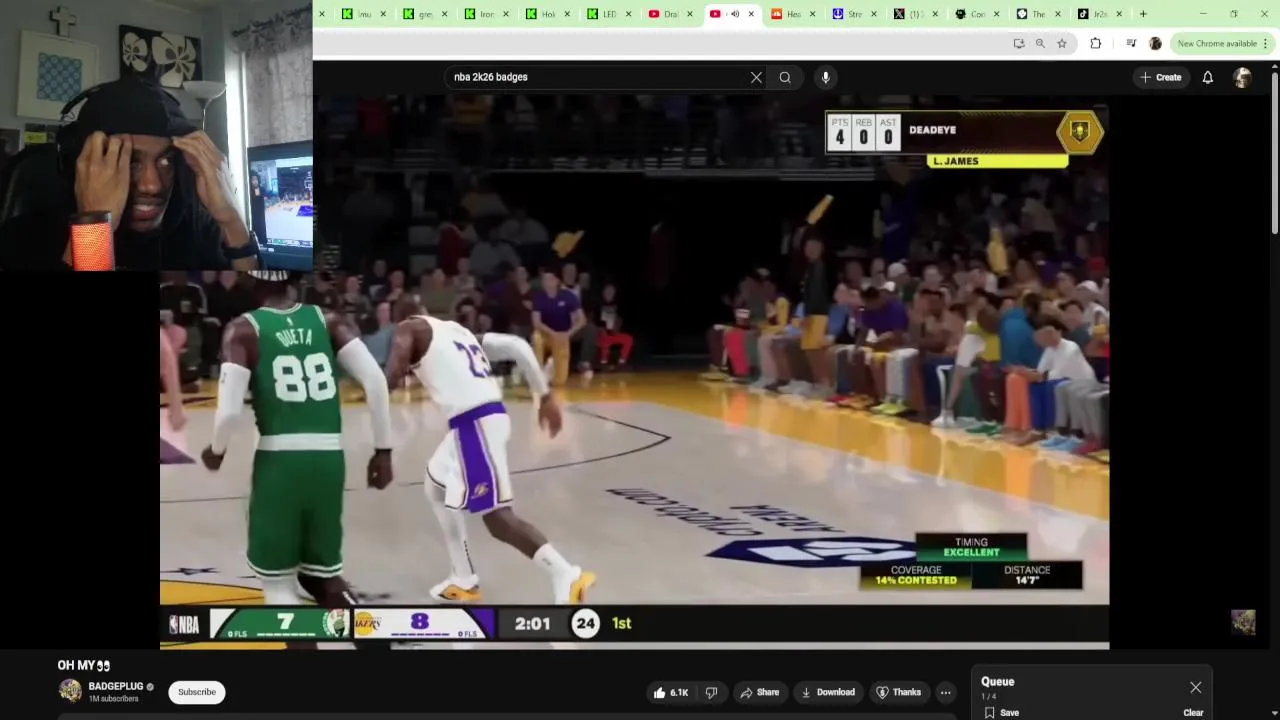Image resolution: width=1280 pixels, height=720 pixels.
Task: Open a new browser tab
Action: point(1143,14)
